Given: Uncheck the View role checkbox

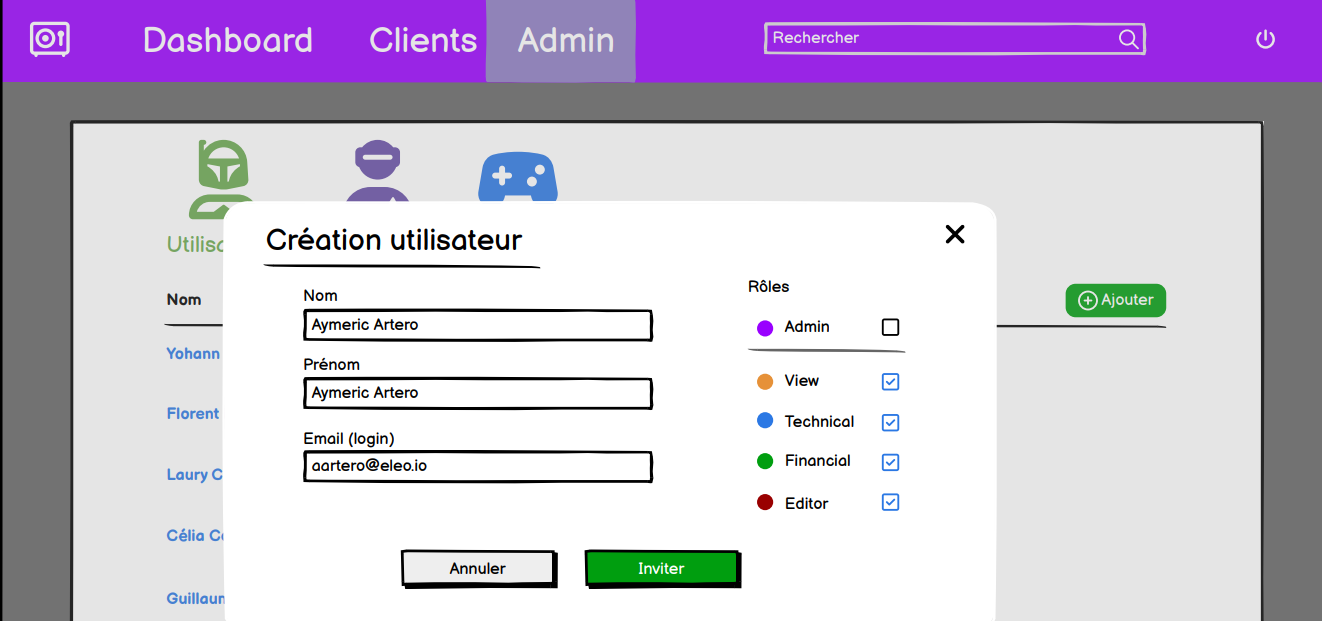Looking at the screenshot, I should pyautogui.click(x=890, y=381).
